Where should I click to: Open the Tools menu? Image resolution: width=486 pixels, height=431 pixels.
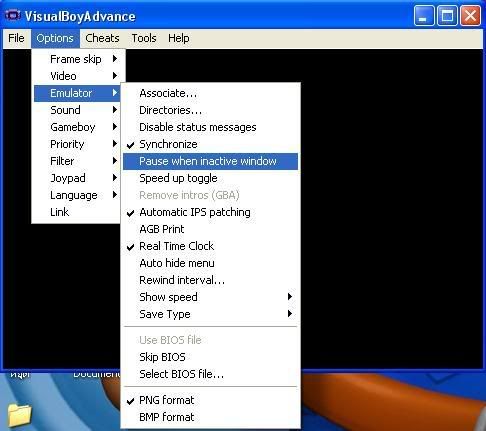coord(144,38)
